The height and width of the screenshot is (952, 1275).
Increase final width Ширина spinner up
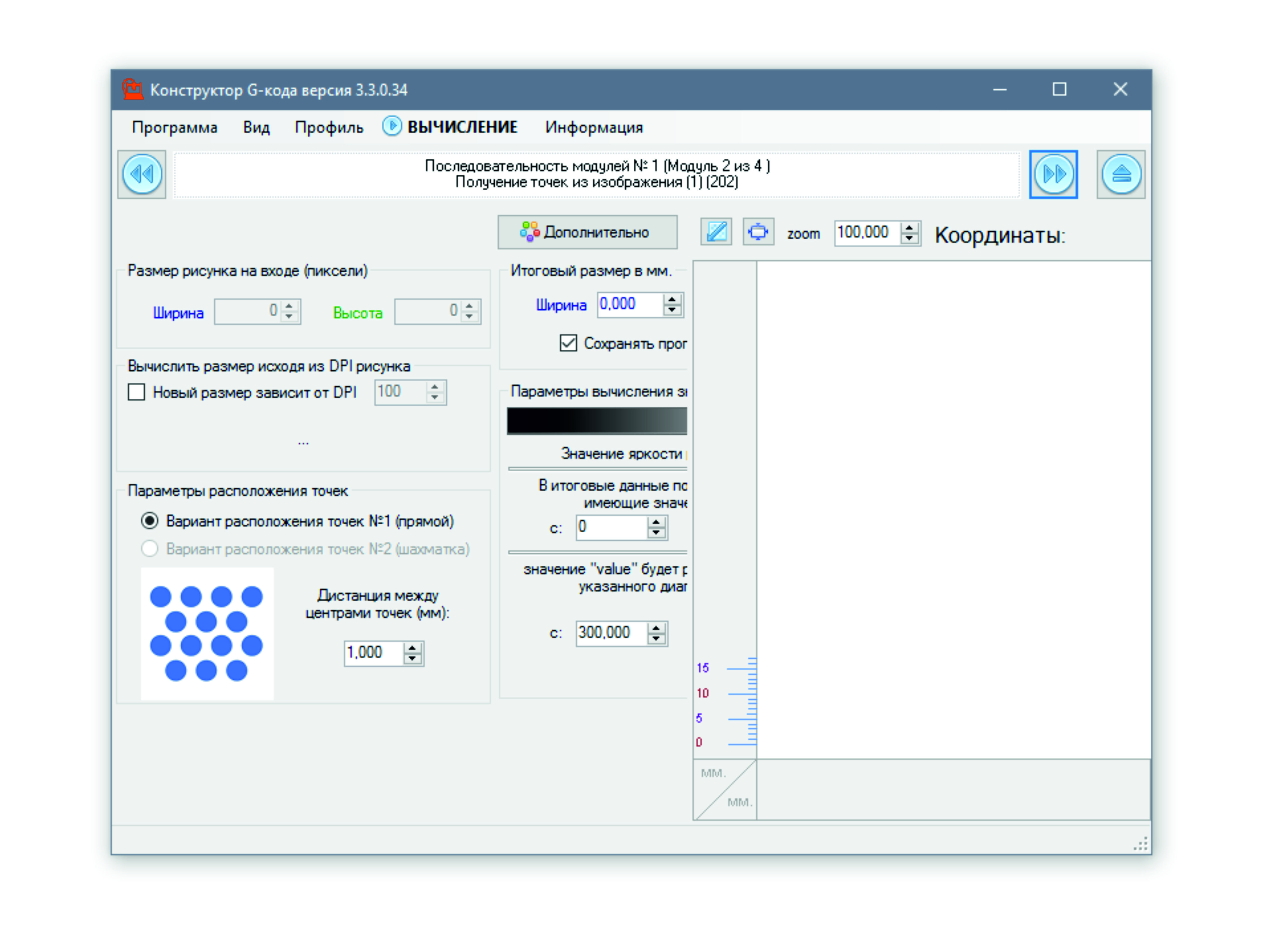click(672, 300)
